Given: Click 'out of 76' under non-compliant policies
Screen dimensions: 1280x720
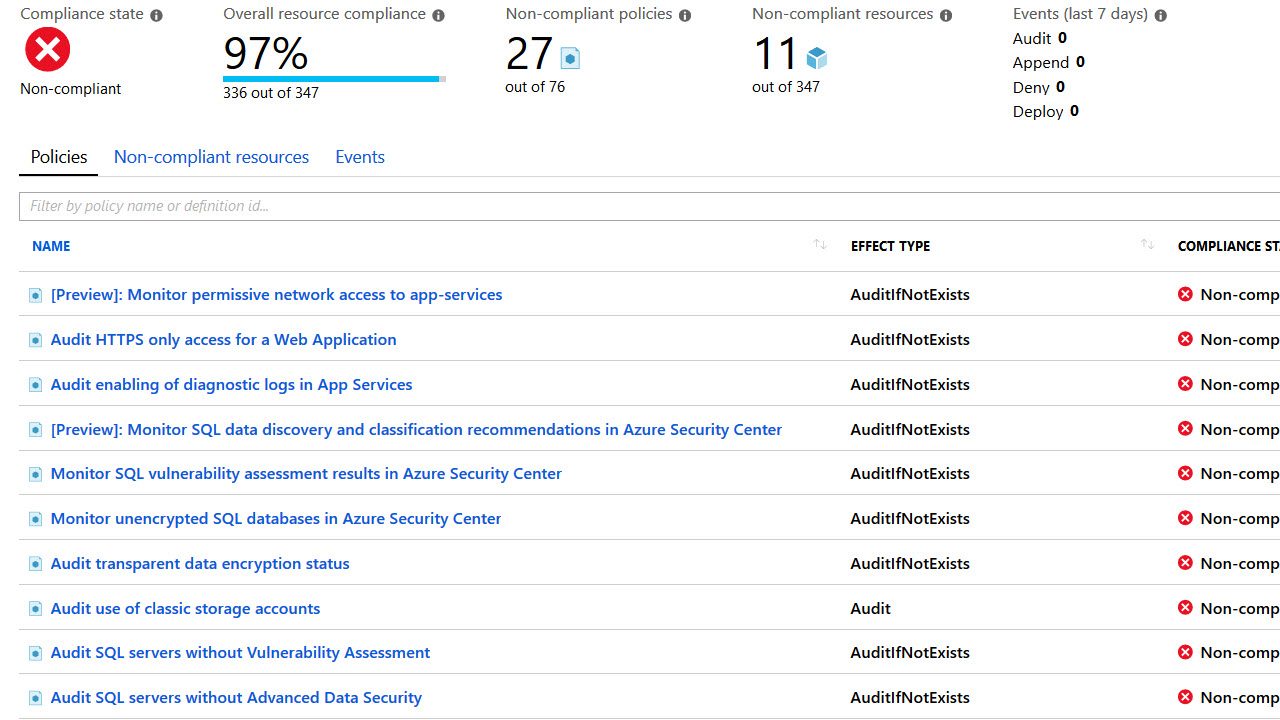Looking at the screenshot, I should pos(535,87).
